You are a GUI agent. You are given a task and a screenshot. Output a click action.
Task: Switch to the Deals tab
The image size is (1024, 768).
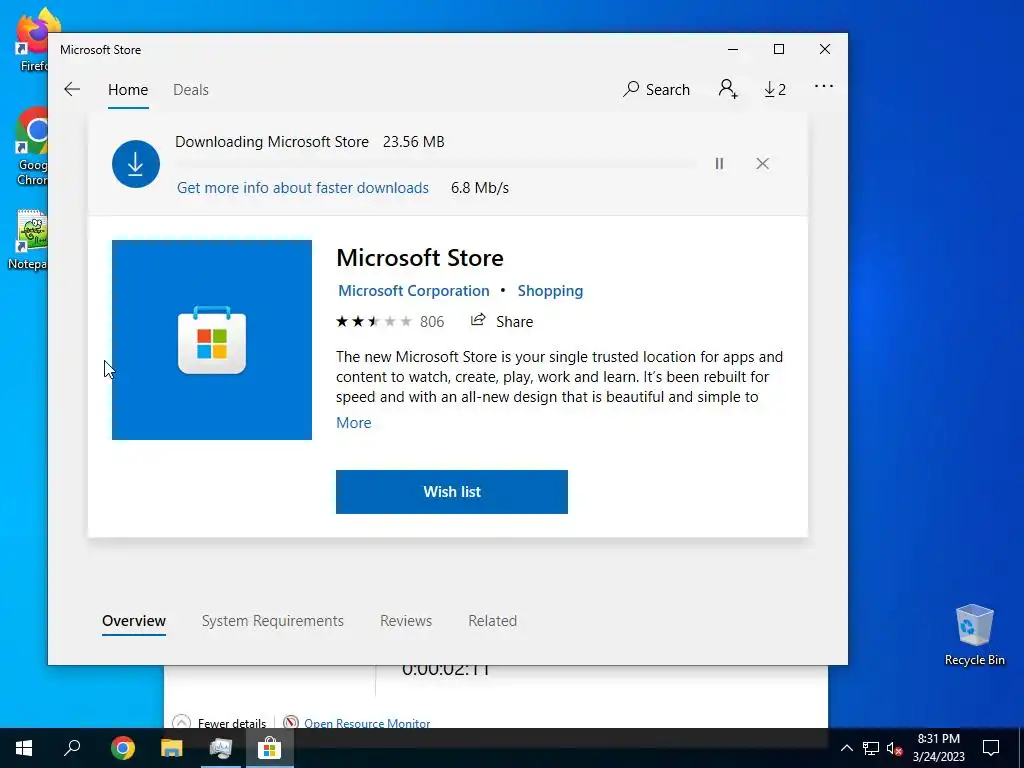pyautogui.click(x=191, y=89)
